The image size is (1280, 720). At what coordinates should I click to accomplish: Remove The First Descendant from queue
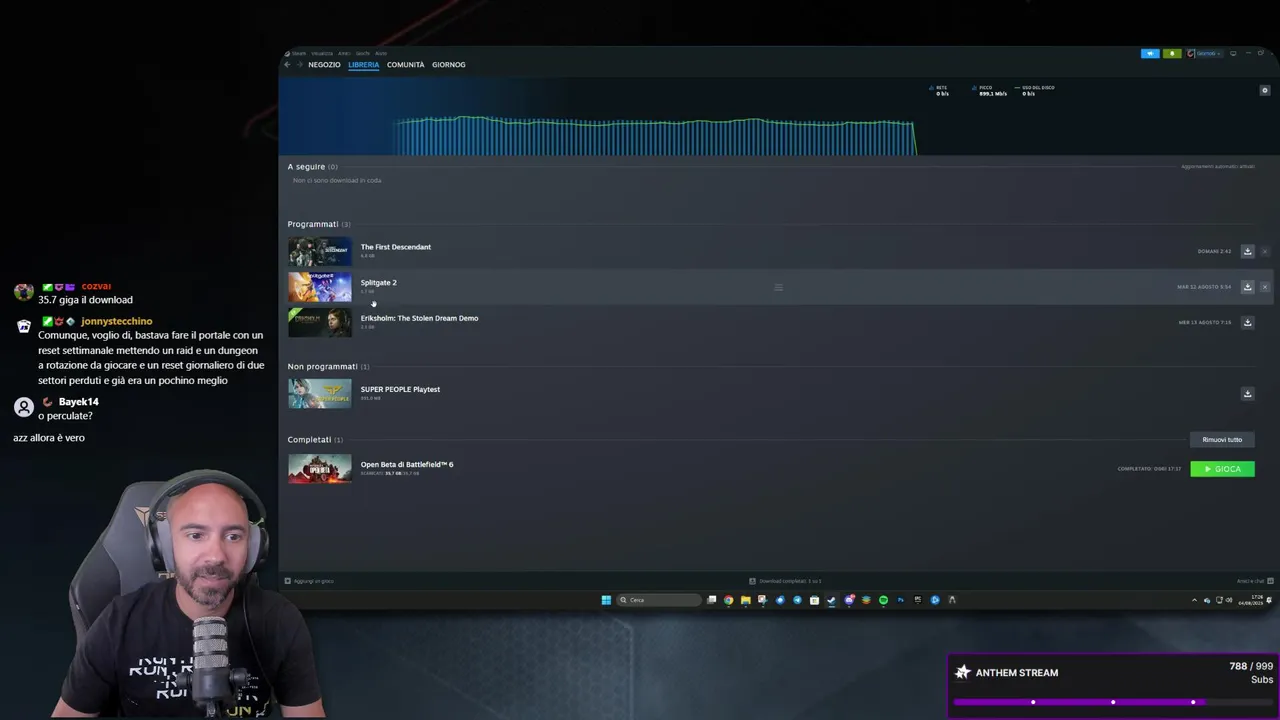[x=1265, y=251]
